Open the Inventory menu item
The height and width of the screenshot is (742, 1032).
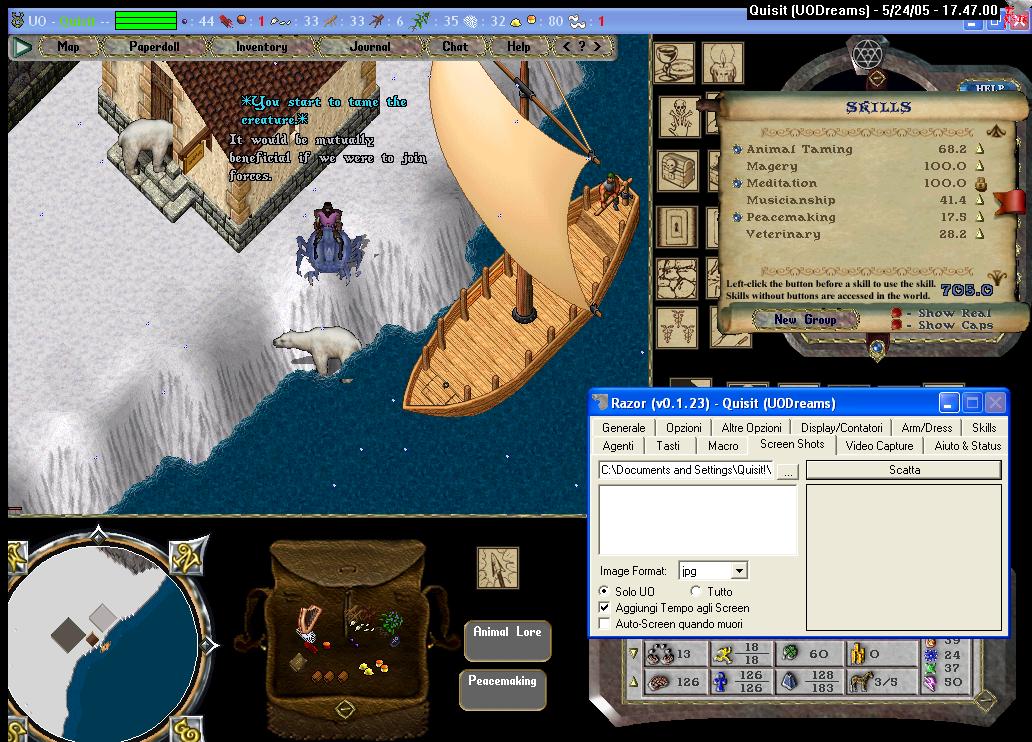click(261, 47)
